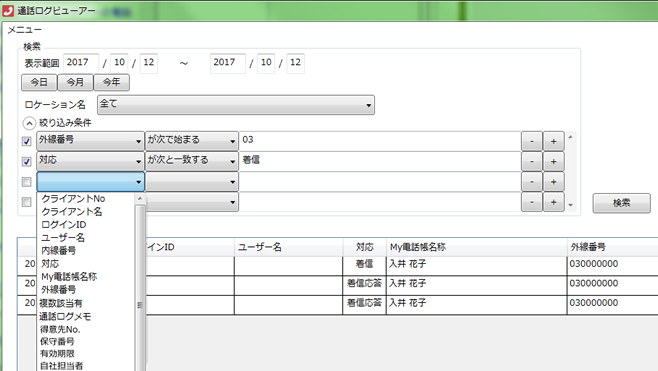Edit the start month field
658x371 pixels.
point(119,63)
